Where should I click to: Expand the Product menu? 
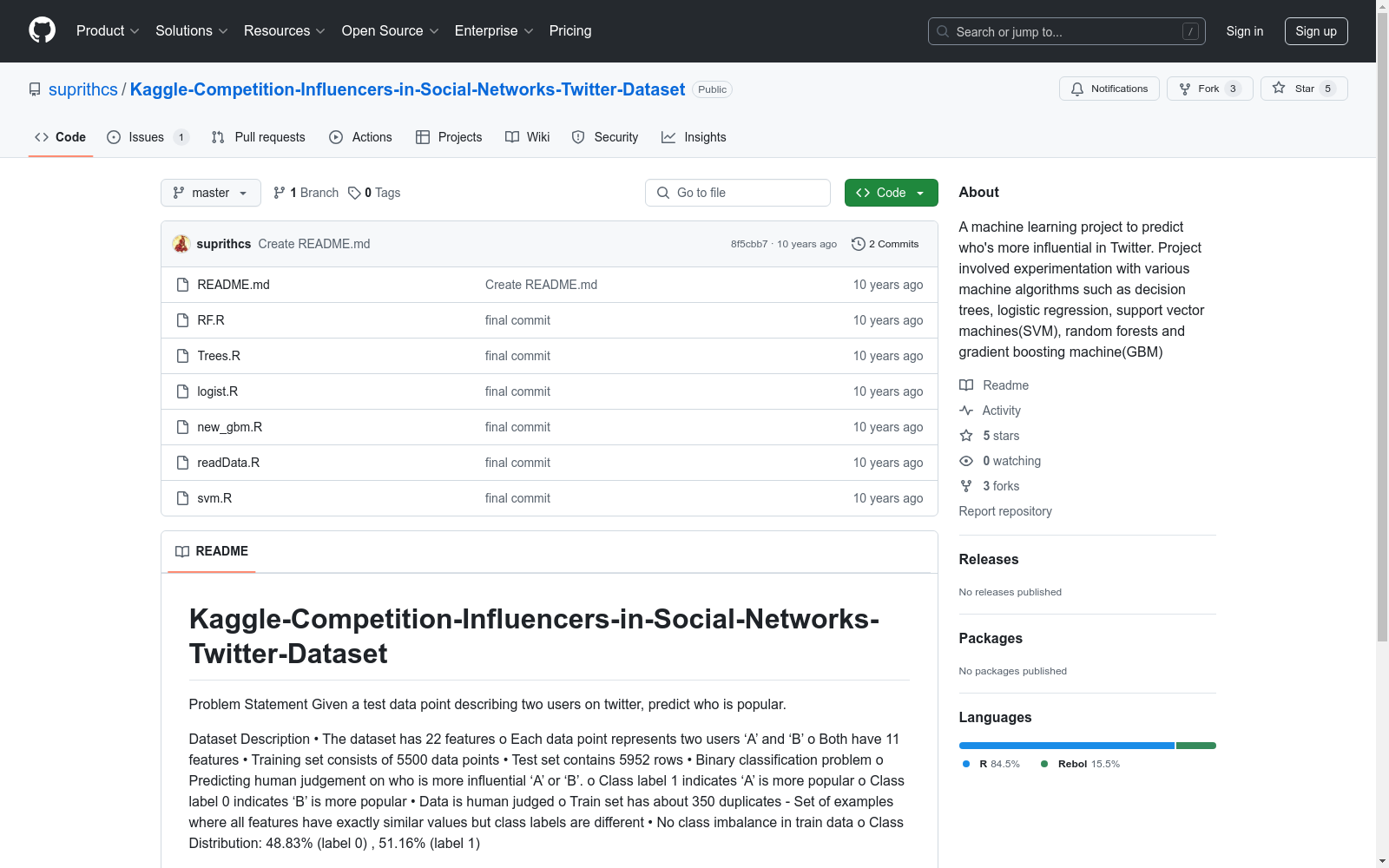click(108, 31)
